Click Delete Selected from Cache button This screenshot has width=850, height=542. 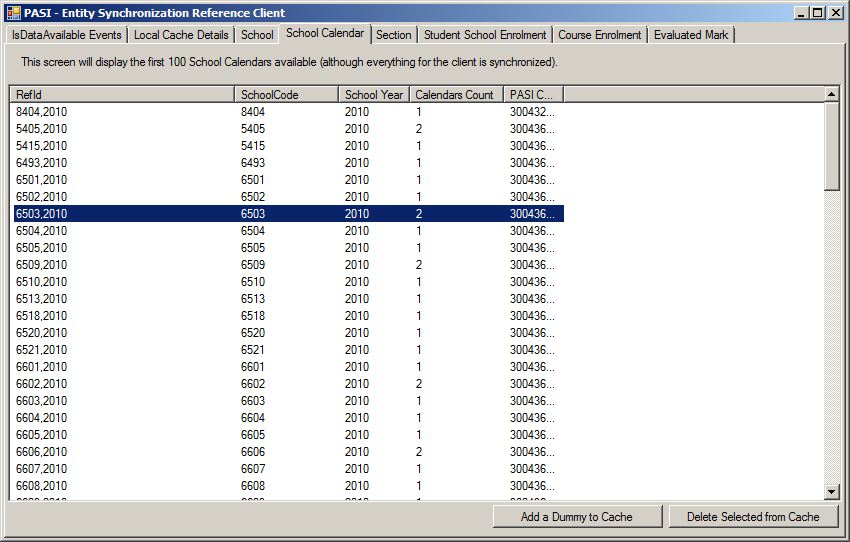pos(753,517)
